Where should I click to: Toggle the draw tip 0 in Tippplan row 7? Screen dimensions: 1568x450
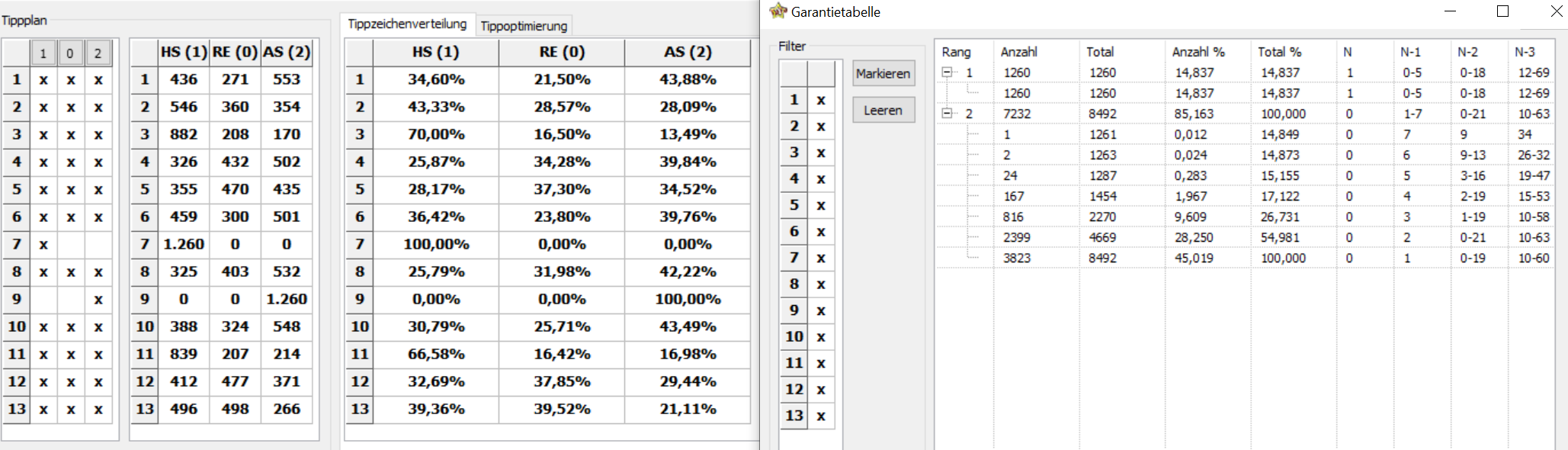(x=70, y=244)
